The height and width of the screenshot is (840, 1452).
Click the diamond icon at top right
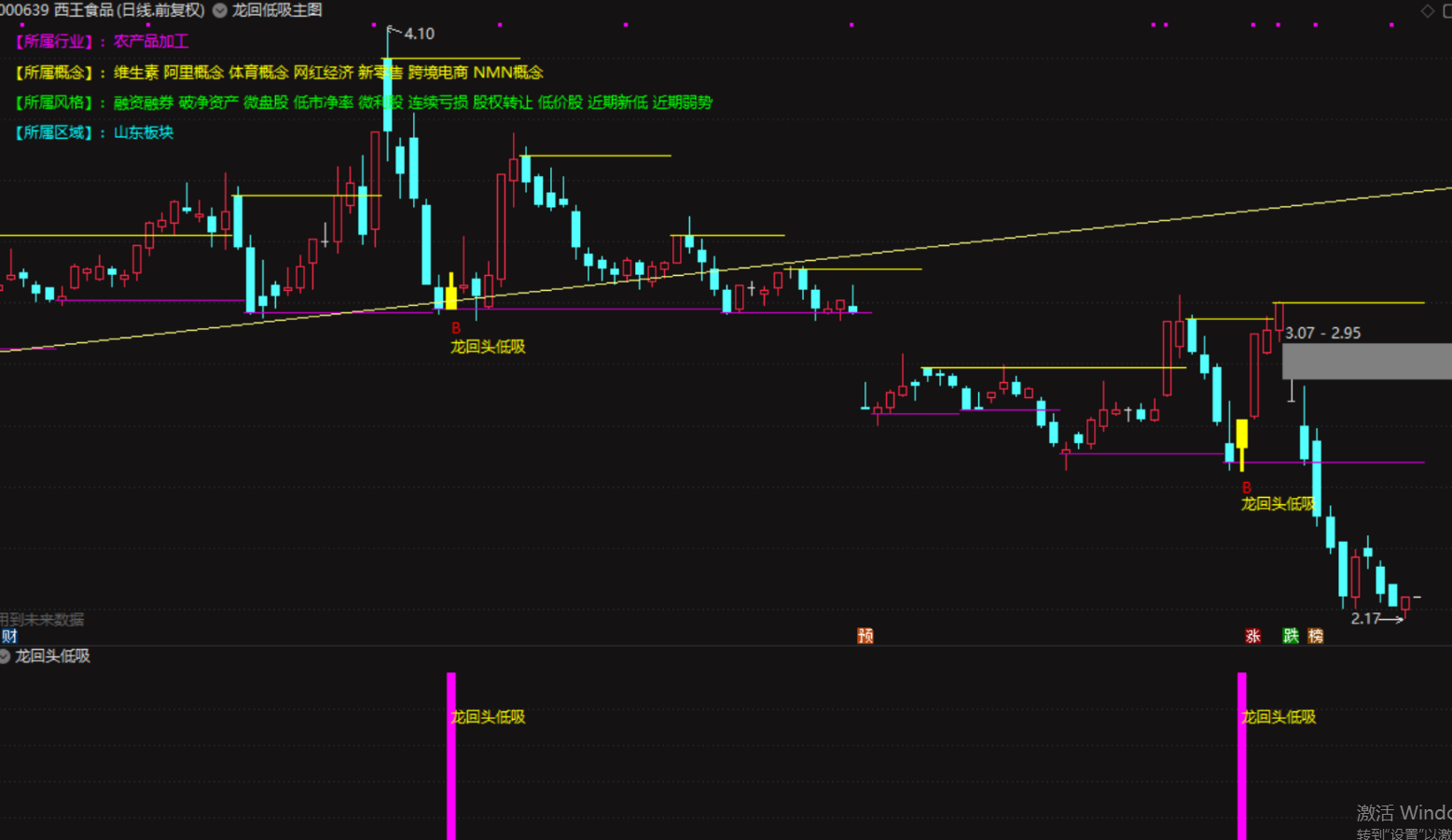point(1427,10)
